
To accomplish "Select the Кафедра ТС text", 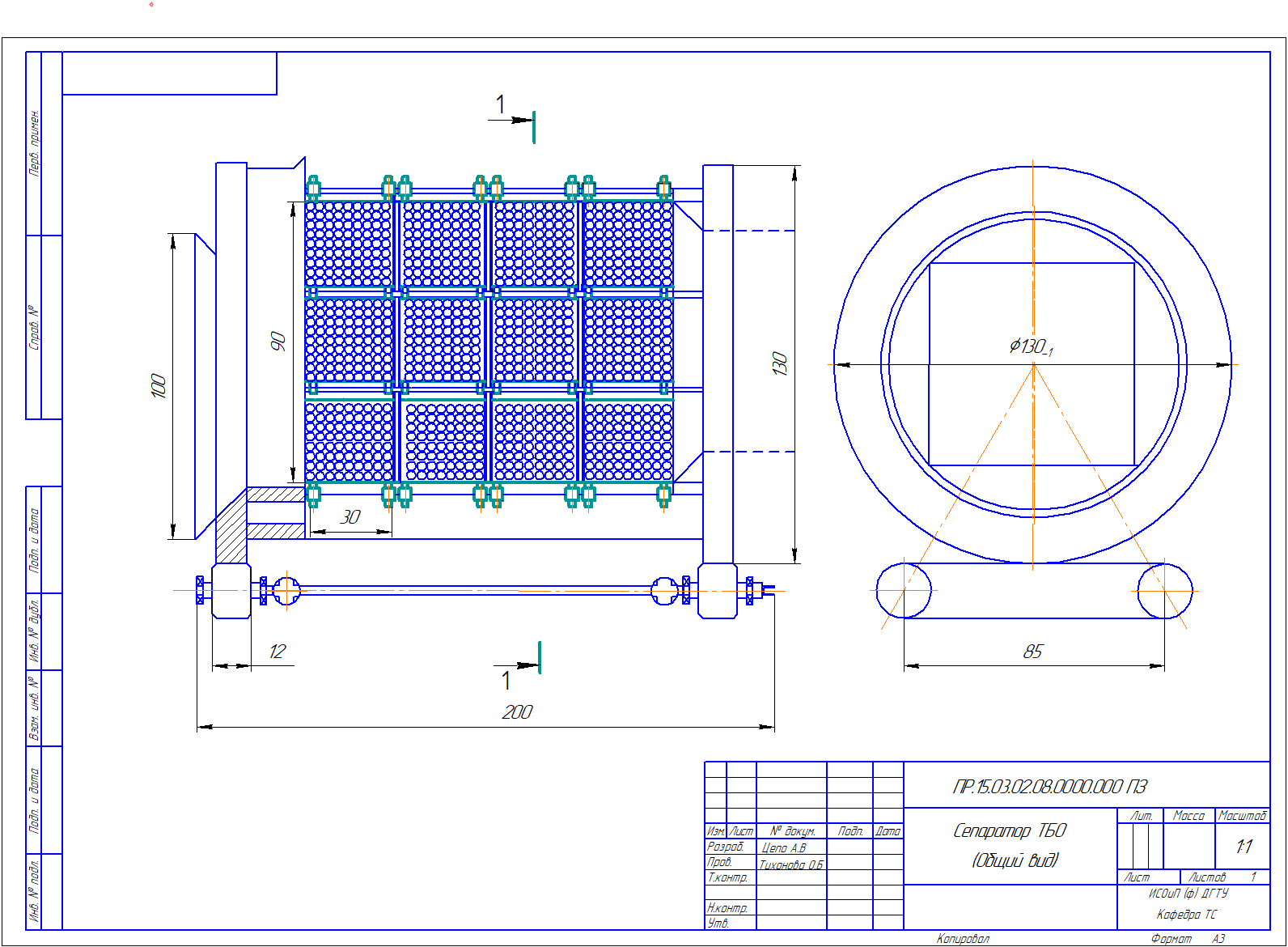I will 1186,915.
